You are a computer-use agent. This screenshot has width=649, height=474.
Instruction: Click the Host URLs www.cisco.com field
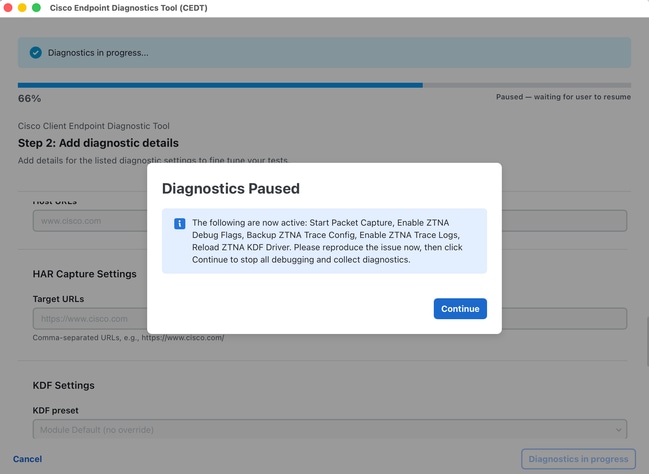point(330,221)
